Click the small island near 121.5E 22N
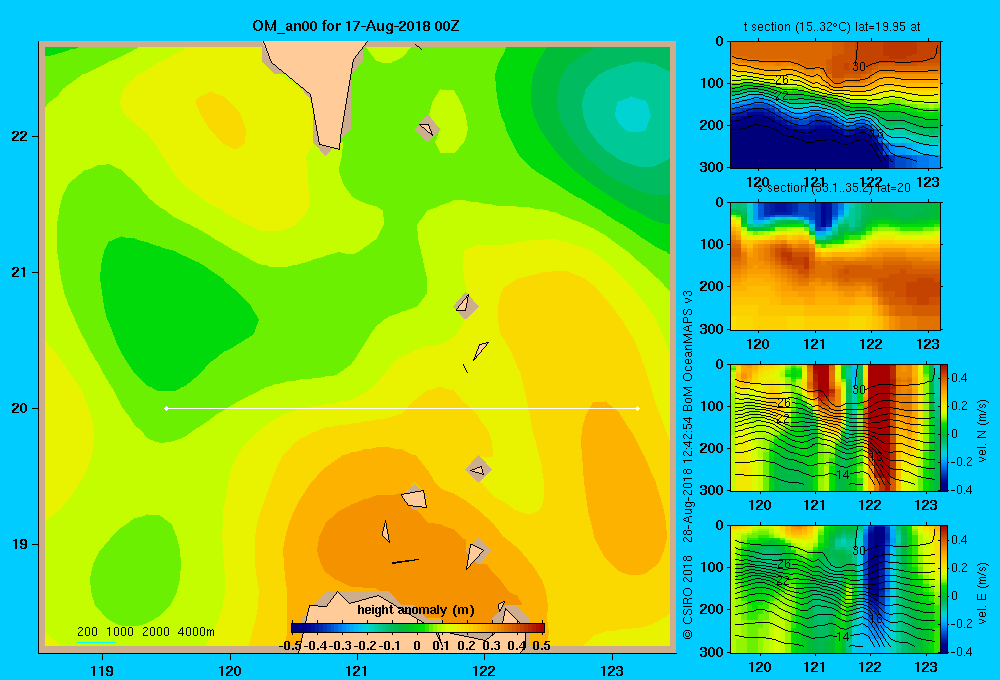This screenshot has height=680, width=1000. click(427, 129)
